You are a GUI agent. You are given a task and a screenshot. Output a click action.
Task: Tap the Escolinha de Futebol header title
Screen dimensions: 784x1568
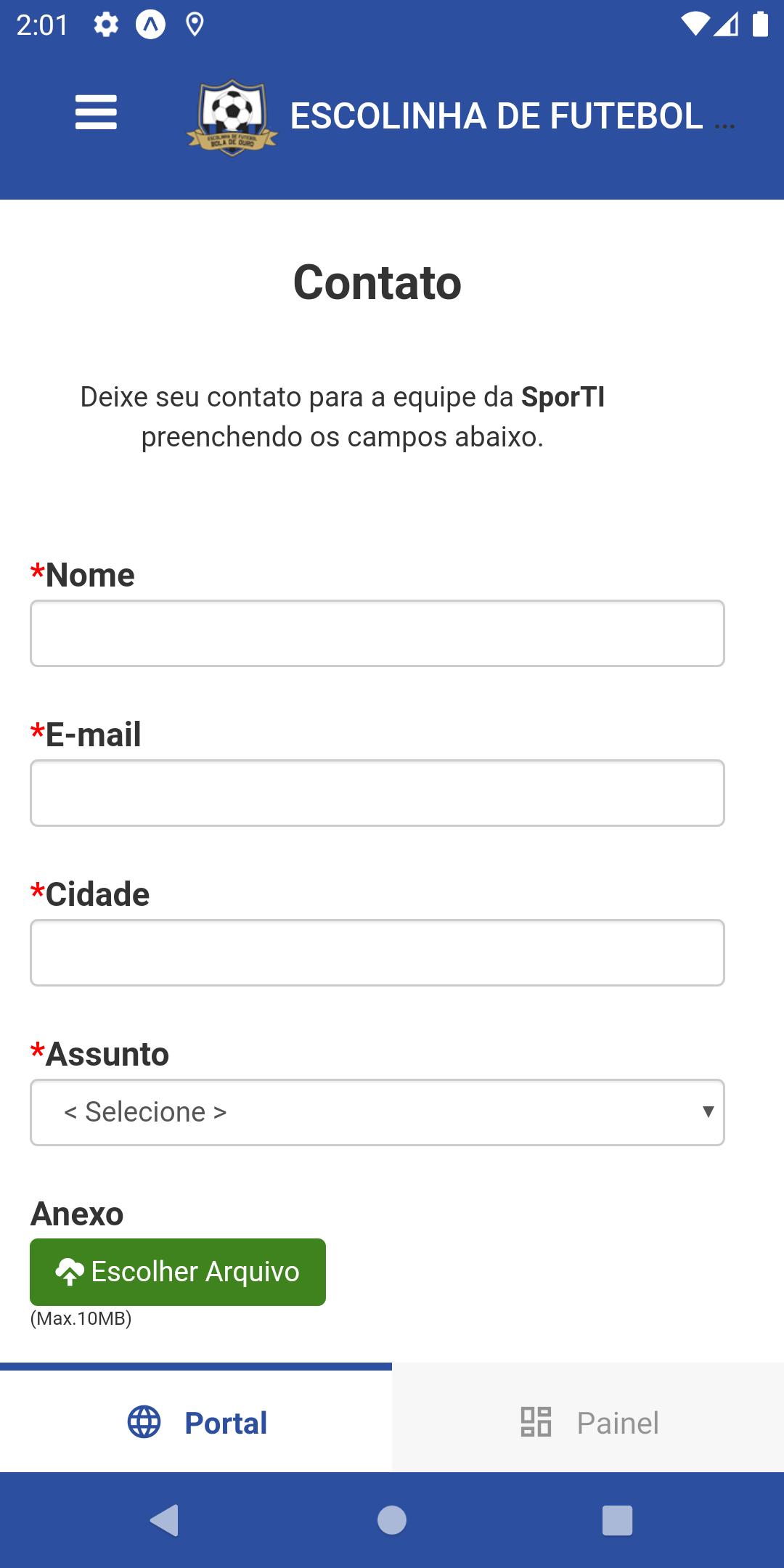513,116
